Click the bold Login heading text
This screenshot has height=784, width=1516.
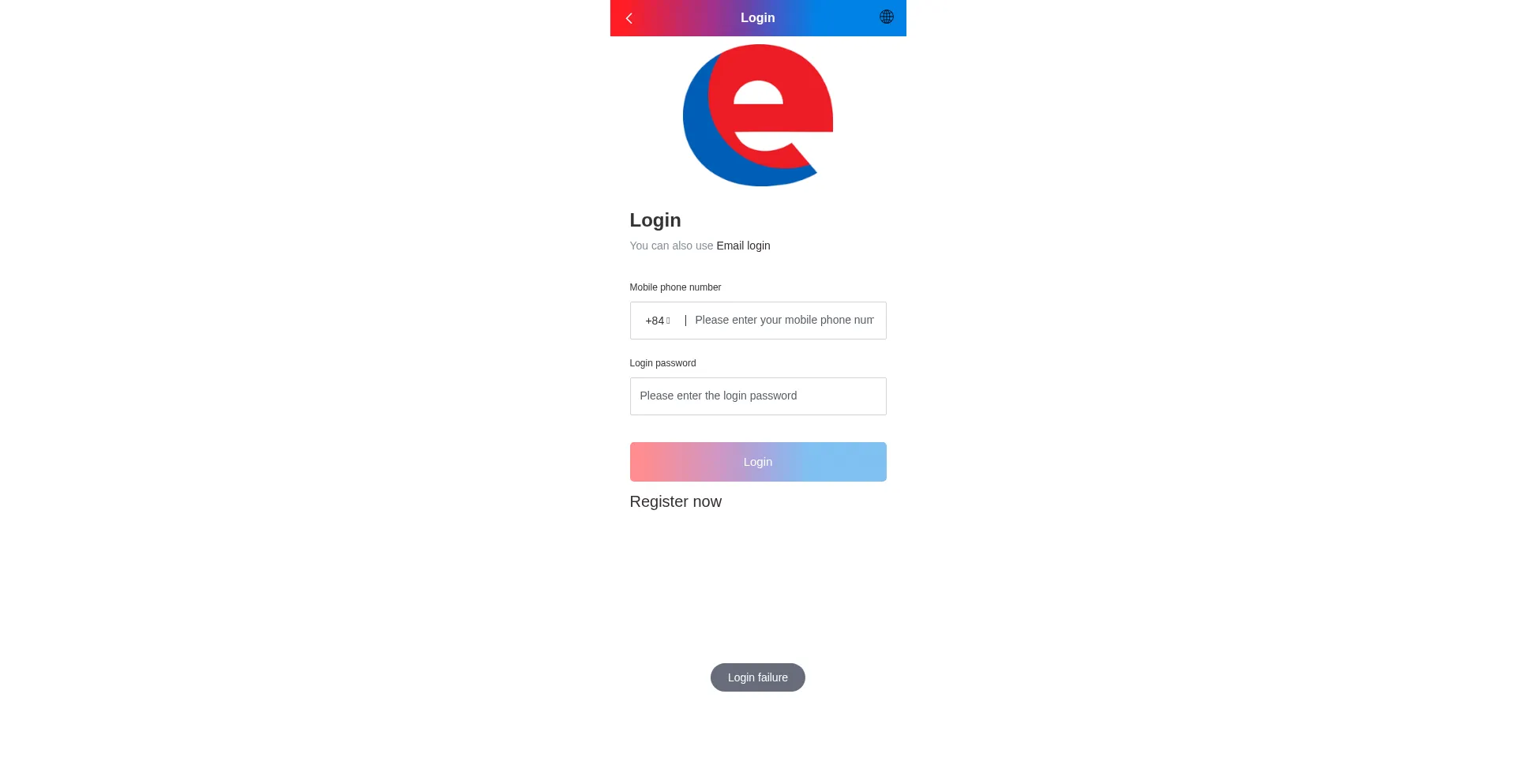[655, 220]
